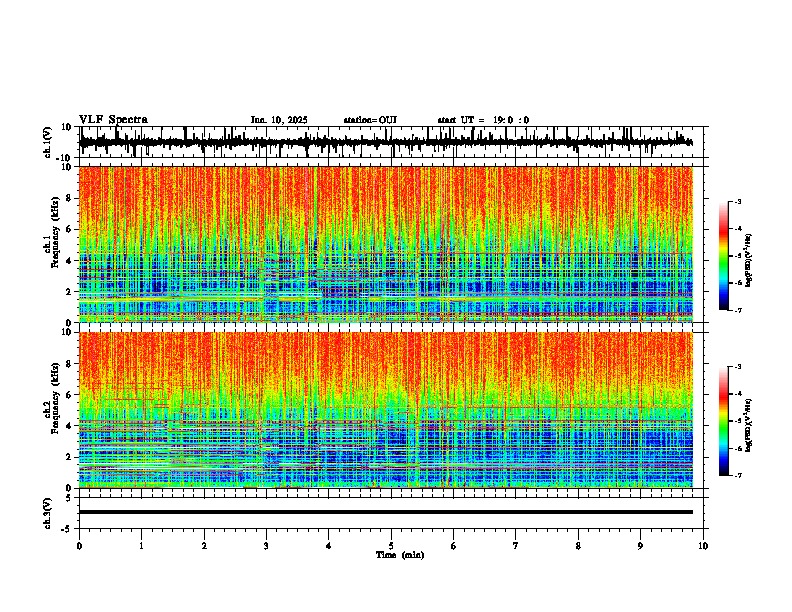Click the "VLF Spectra" plot title
Viewport: 792px width, 612px height.
tap(113, 120)
